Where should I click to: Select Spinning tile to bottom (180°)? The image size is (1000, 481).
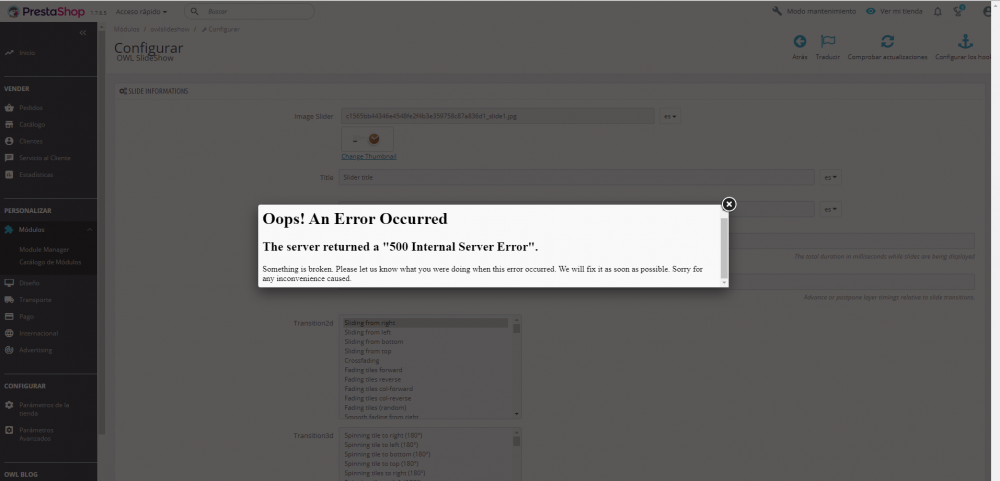425,454
